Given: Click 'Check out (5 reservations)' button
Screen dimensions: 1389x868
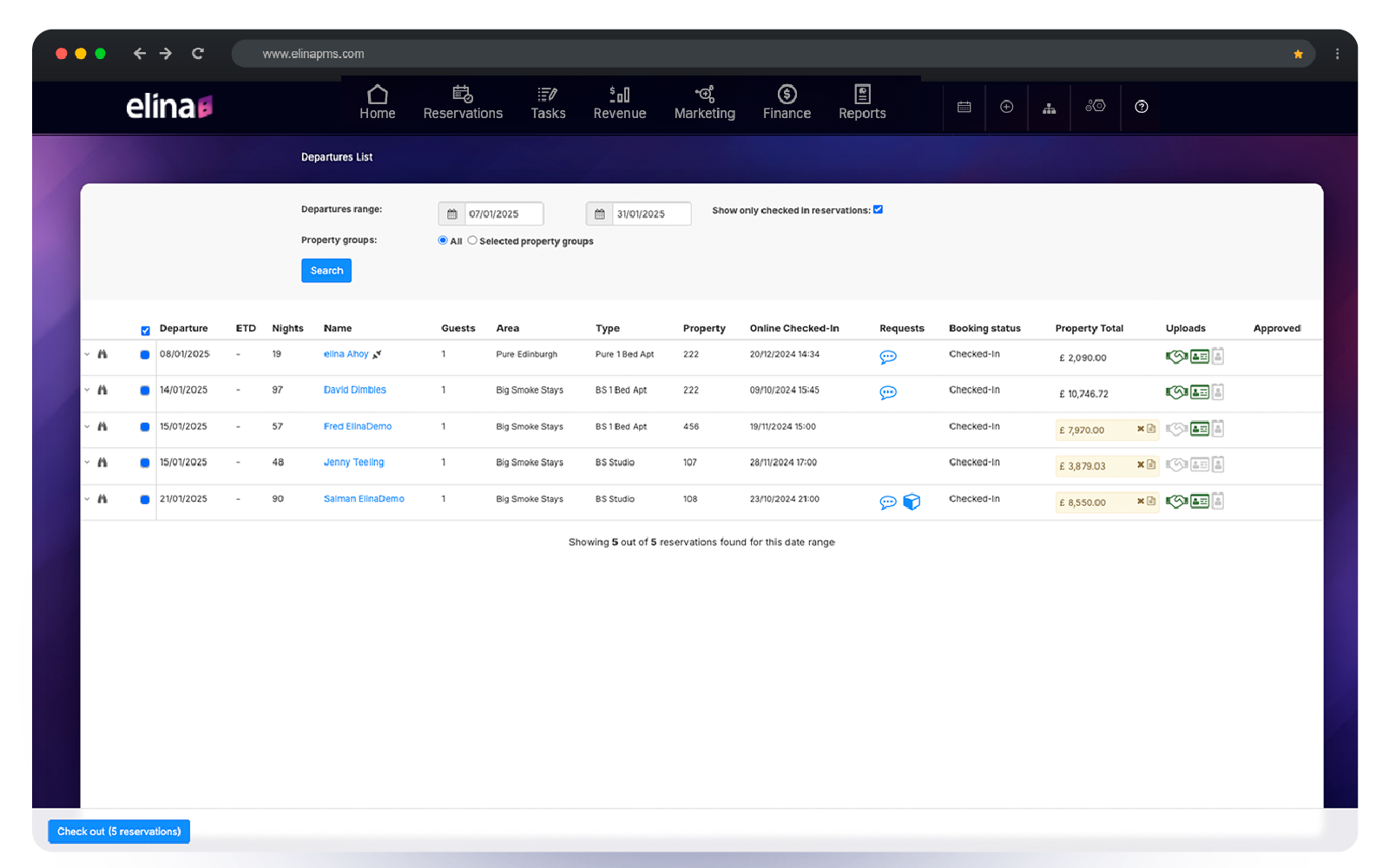Looking at the screenshot, I should (x=119, y=832).
